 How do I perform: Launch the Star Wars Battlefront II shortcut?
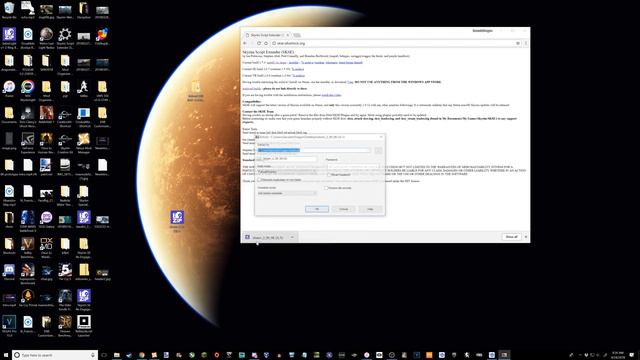tap(28, 220)
